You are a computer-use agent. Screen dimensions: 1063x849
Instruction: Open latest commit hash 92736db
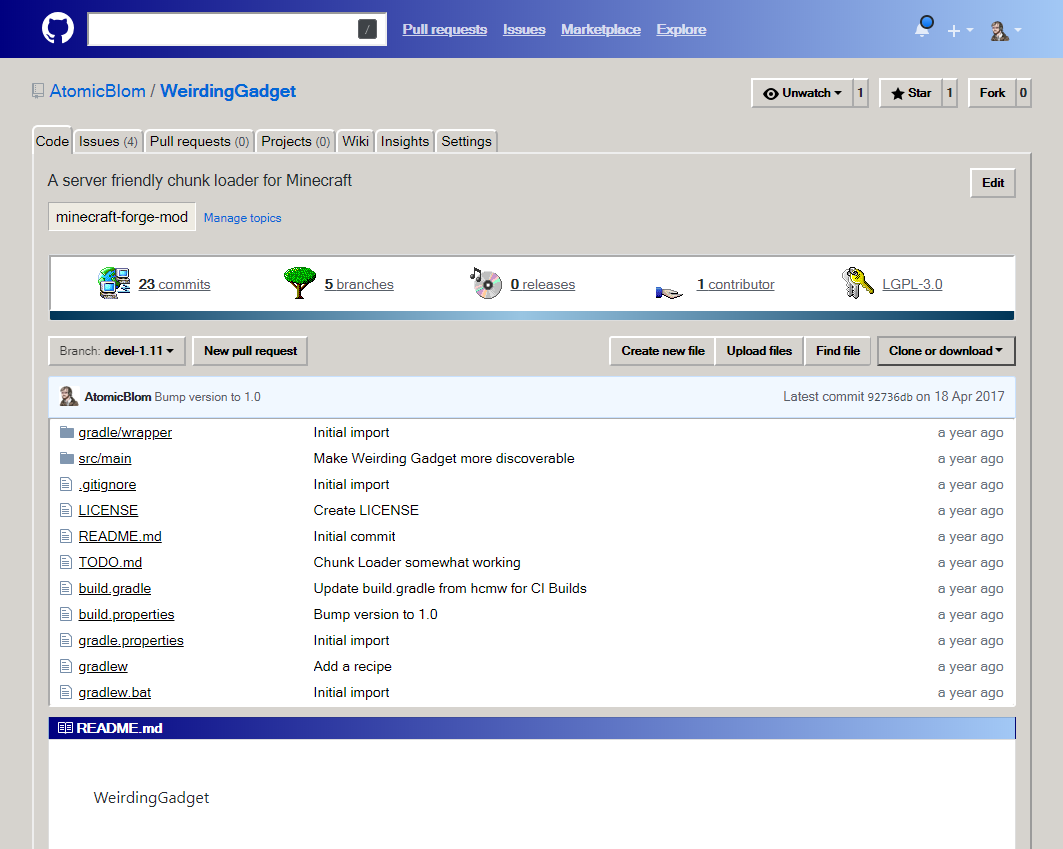point(890,397)
